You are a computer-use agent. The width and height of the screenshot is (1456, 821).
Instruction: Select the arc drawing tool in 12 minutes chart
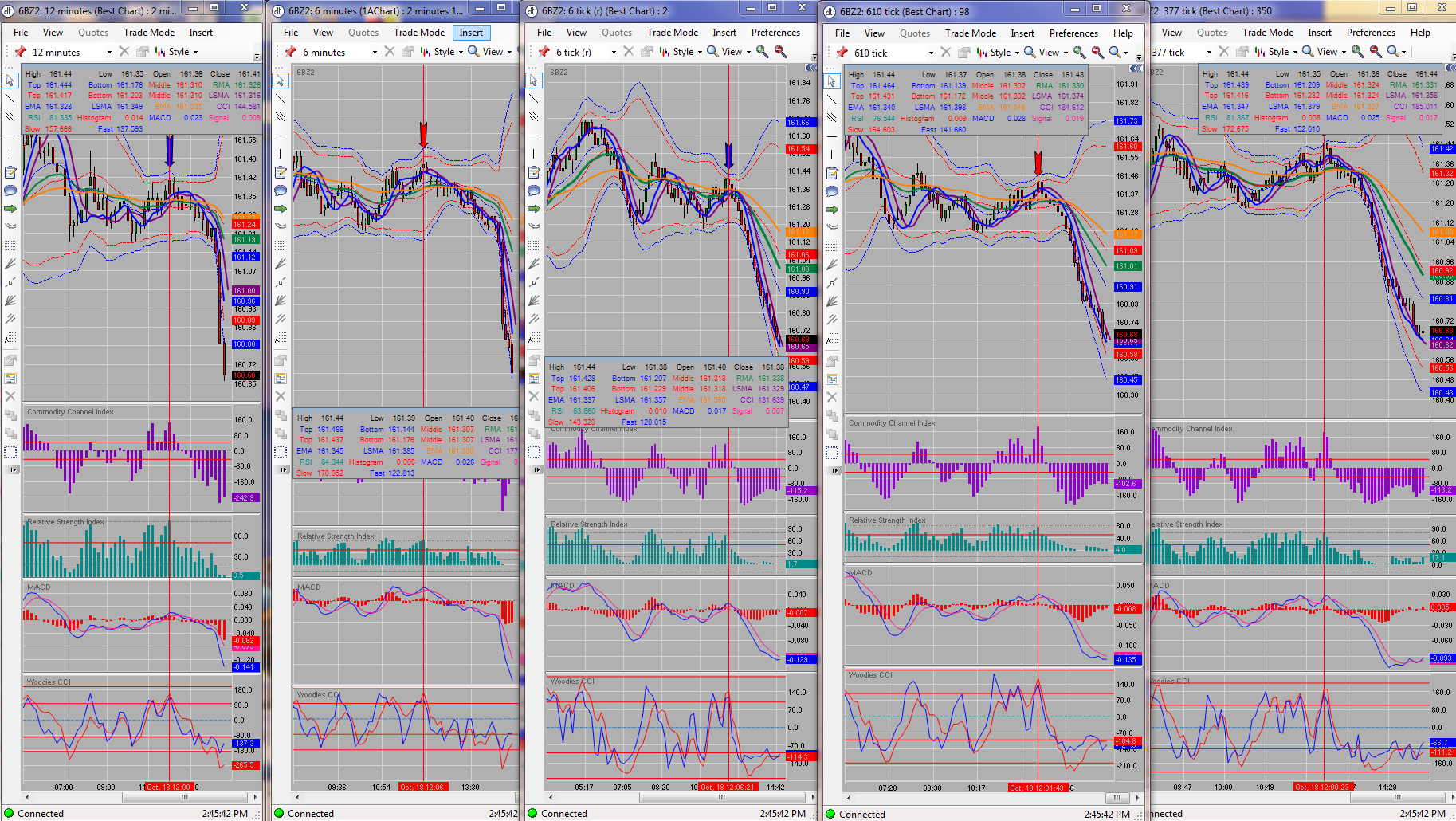coord(10,226)
